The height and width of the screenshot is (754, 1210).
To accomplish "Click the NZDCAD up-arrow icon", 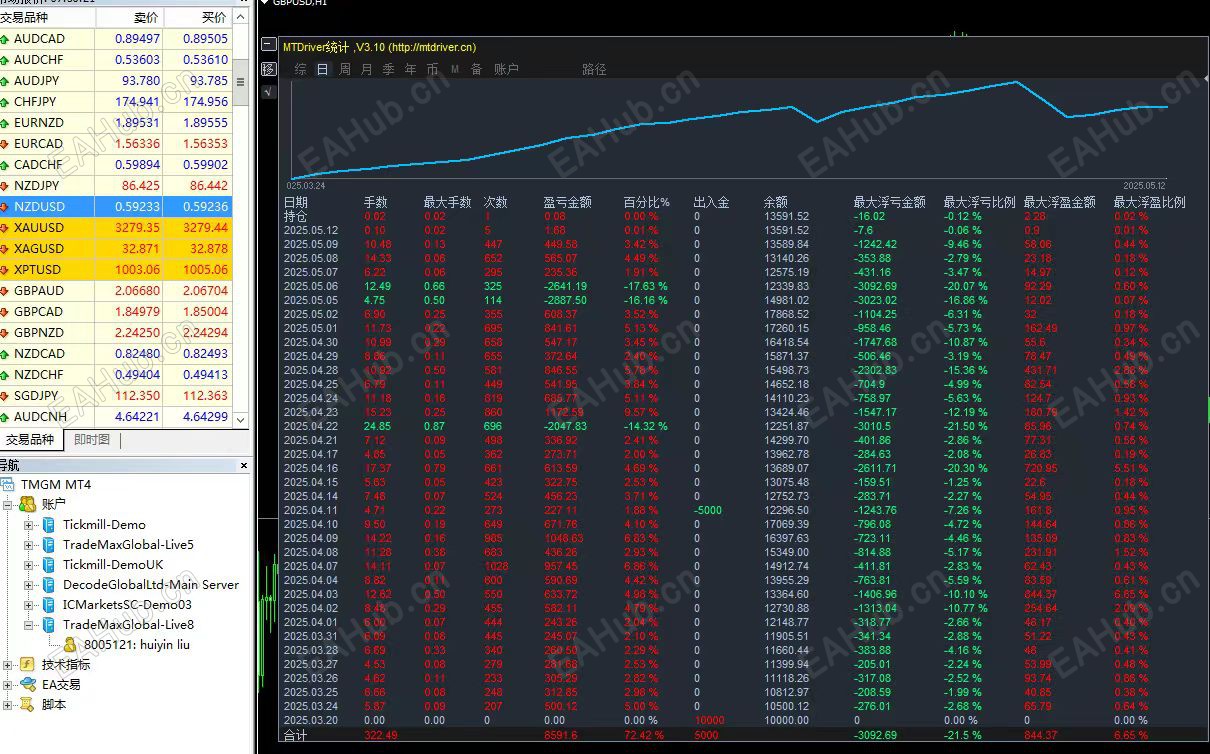I will [5, 354].
